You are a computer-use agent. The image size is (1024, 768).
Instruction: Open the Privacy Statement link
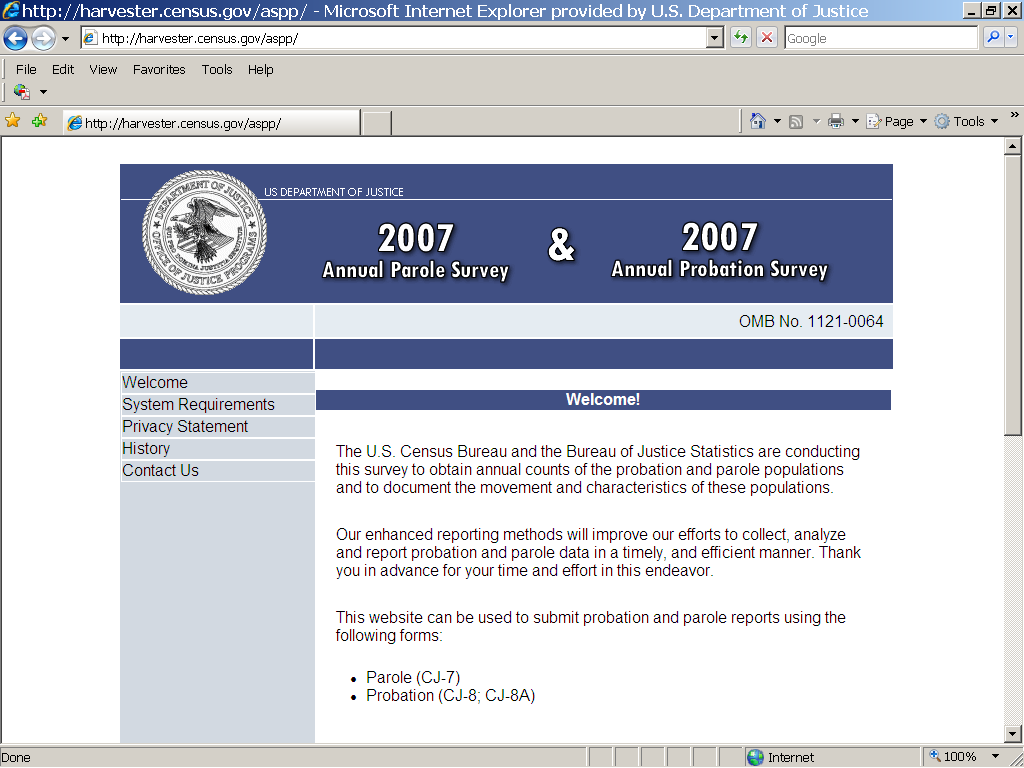[185, 426]
